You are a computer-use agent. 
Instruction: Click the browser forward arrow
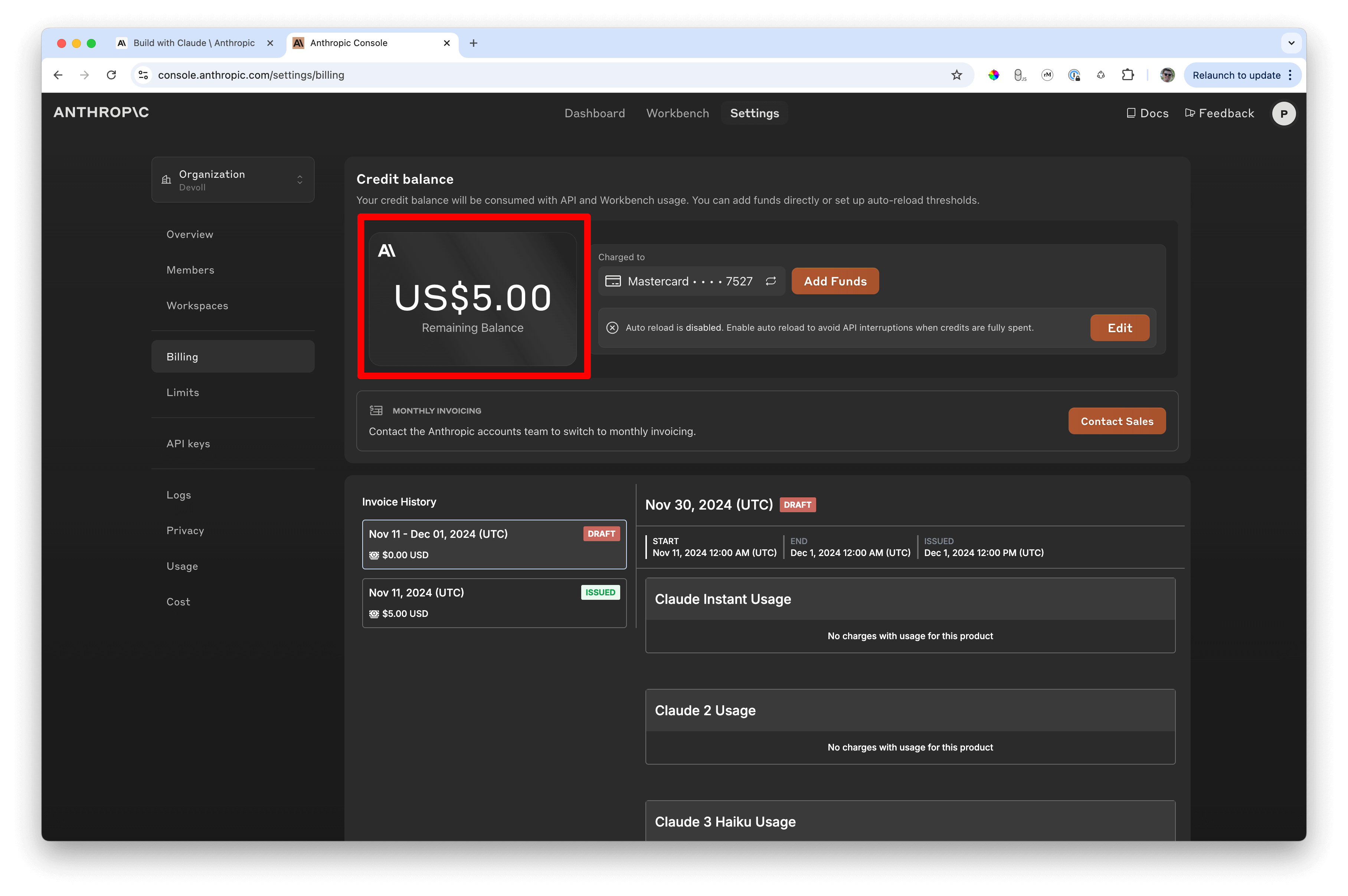(85, 75)
